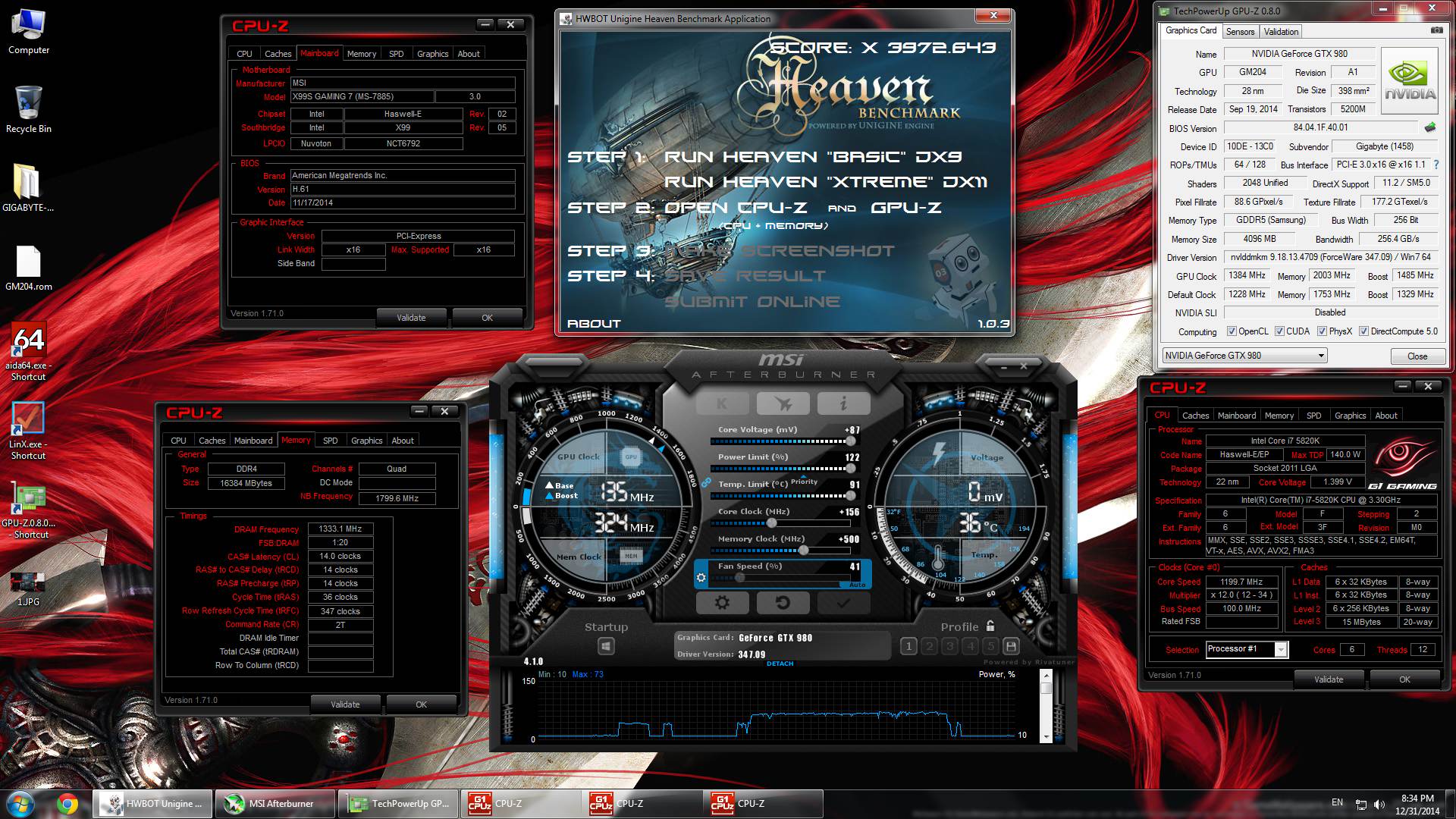Click the GPU-Z camera screenshot icon
1456x819 pixels.
point(1436,30)
